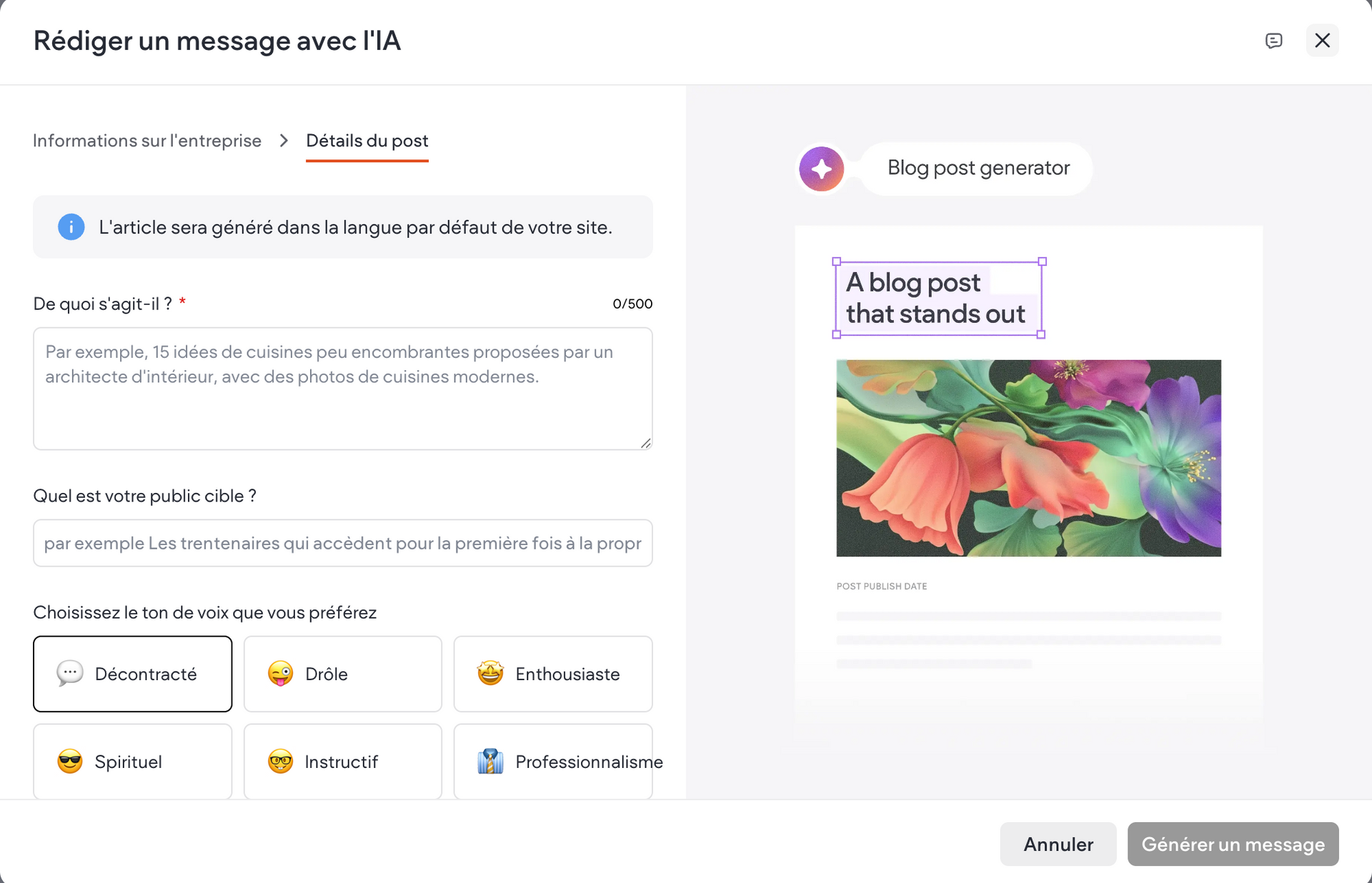The width and height of the screenshot is (1372, 883).
Task: Open the Détails du post tab
Action: point(367,141)
